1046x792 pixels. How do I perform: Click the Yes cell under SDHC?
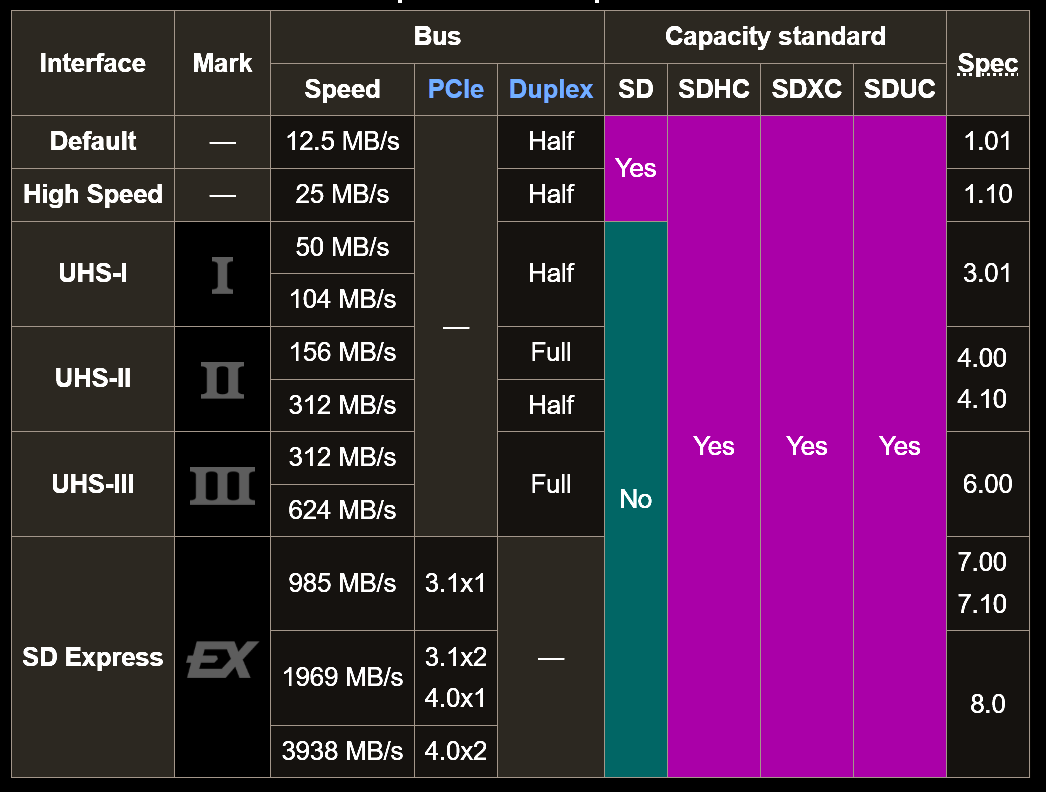click(x=714, y=446)
